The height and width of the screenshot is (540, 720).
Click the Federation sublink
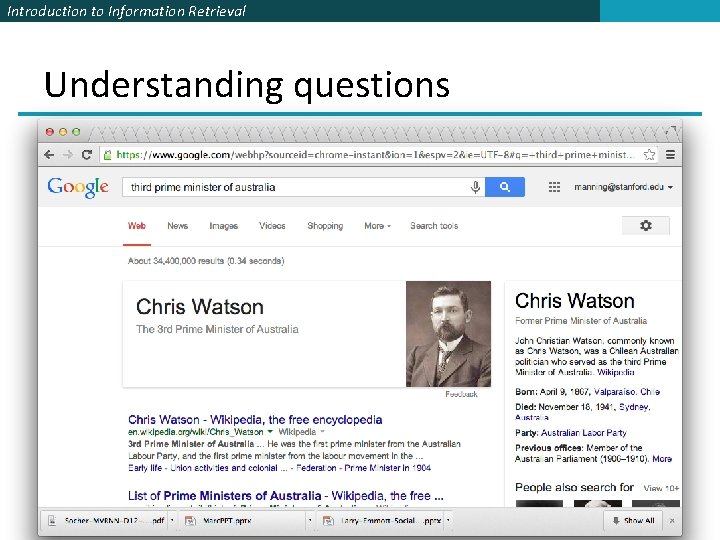coord(316,468)
